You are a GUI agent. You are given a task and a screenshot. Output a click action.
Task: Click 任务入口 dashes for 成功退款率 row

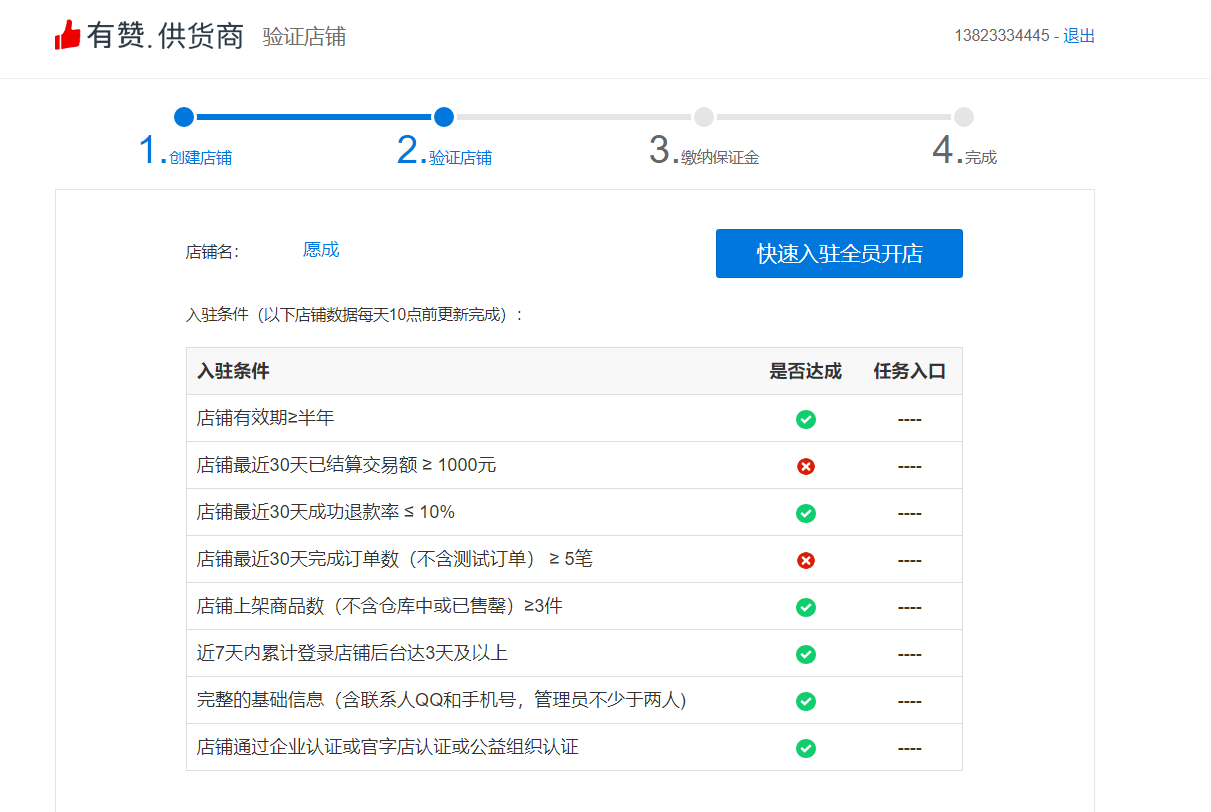(x=910, y=514)
